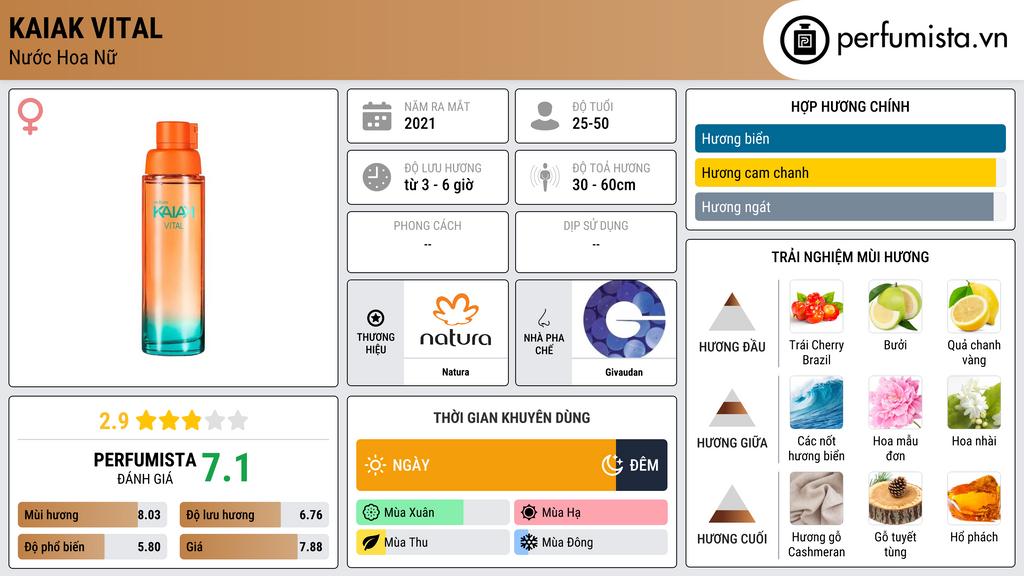Click the 2.9 star rating number
This screenshot has height=576, width=1024.
[x=114, y=421]
